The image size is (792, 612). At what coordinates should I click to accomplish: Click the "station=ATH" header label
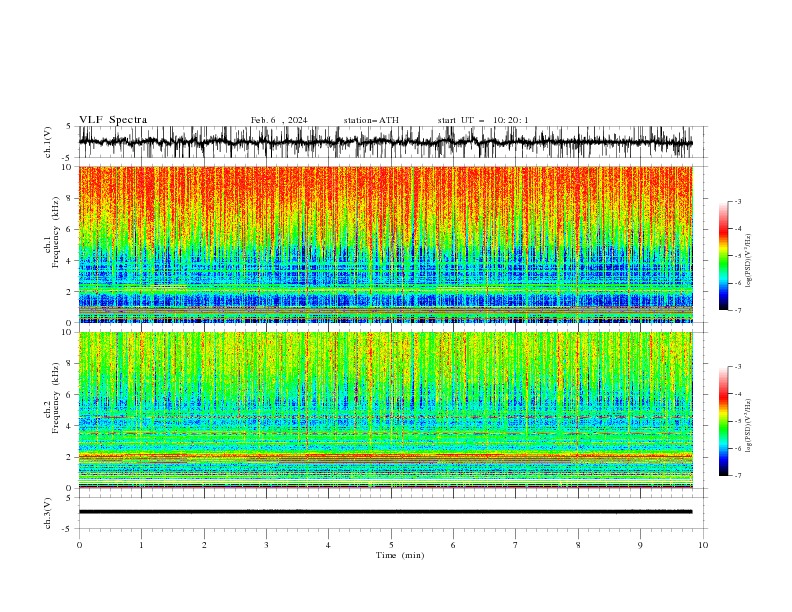coord(371,120)
